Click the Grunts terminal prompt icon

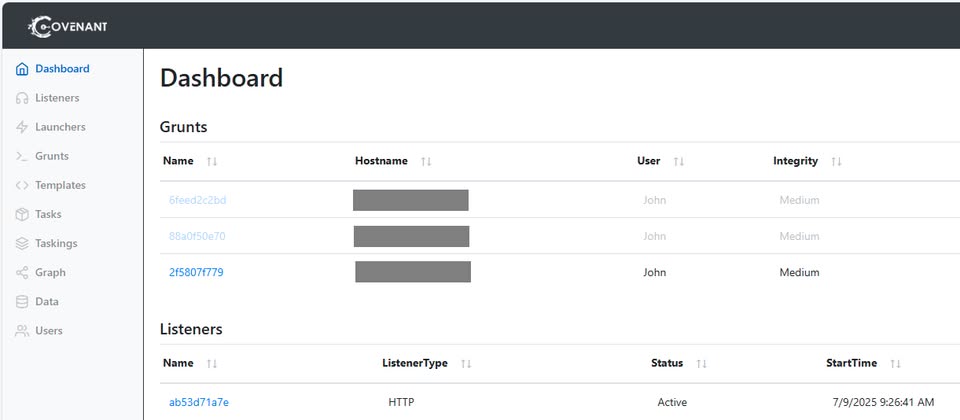[22, 156]
